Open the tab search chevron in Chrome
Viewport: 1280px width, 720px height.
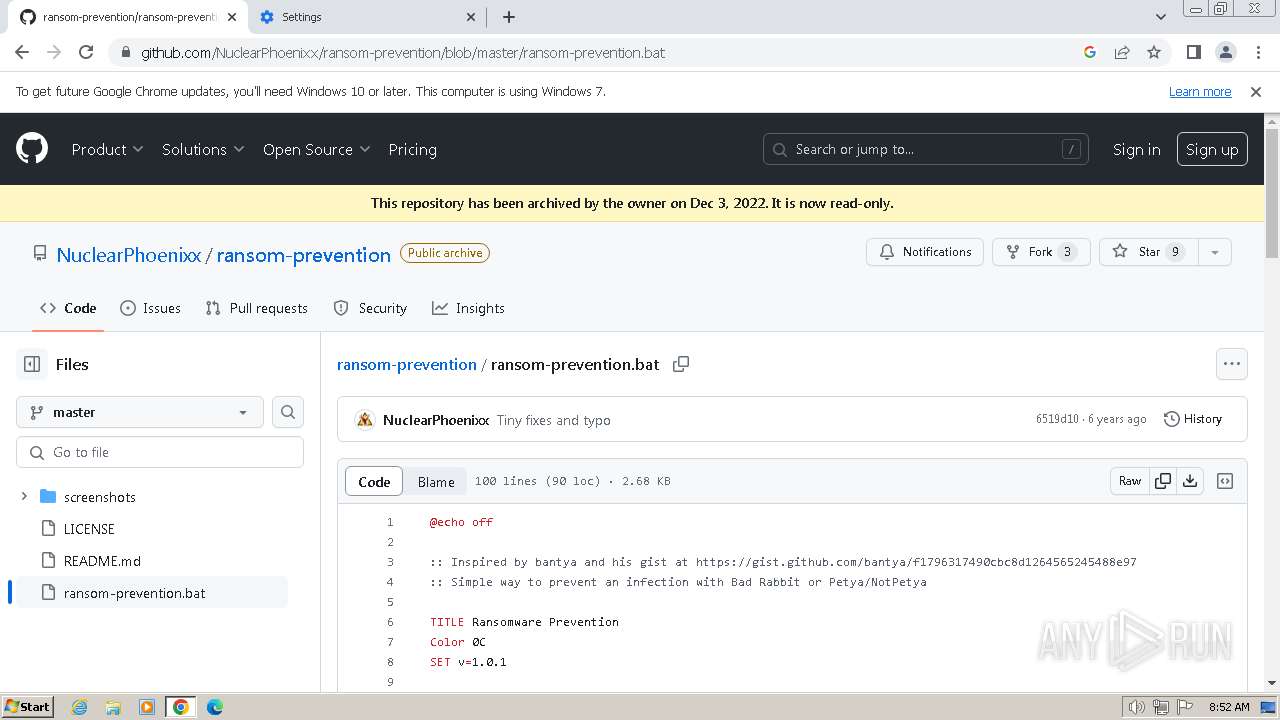(x=1160, y=17)
